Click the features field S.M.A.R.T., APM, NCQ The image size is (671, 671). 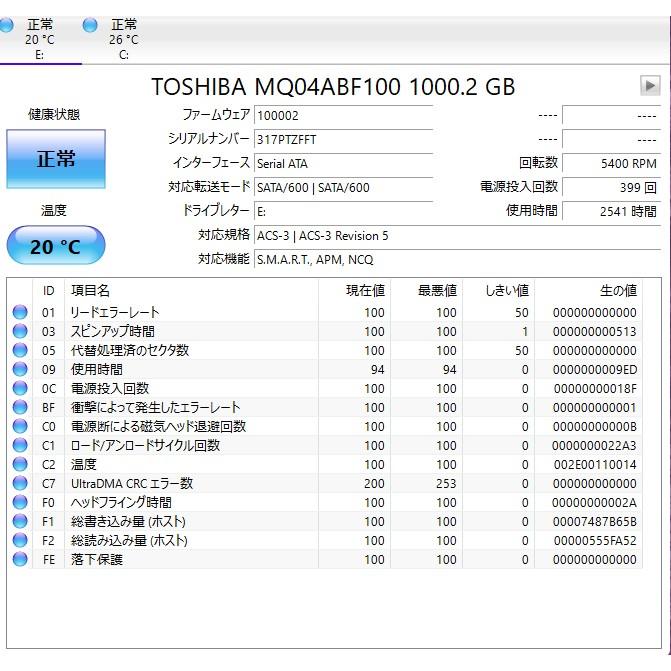coord(457,260)
